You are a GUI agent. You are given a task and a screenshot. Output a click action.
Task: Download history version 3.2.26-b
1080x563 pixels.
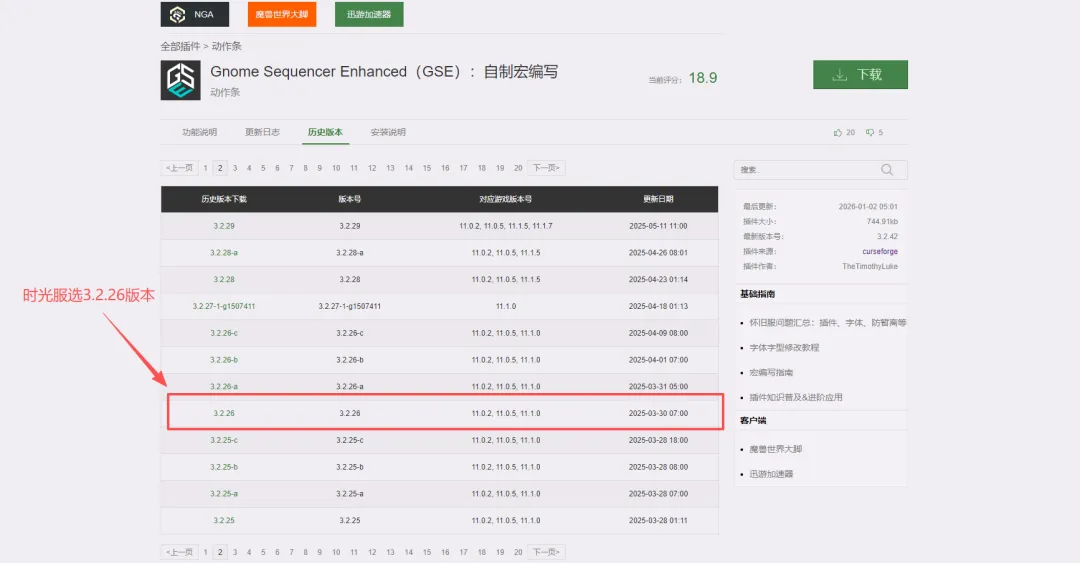224,360
